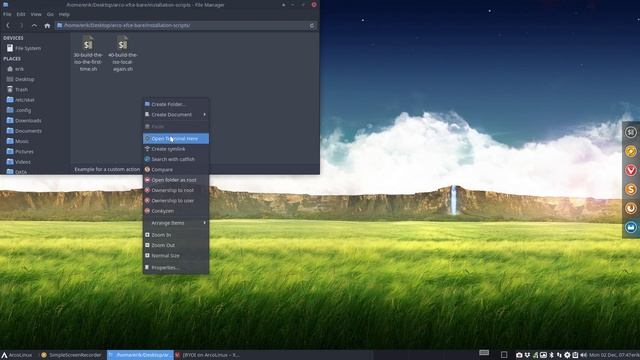Go up to parent folder
The width and height of the screenshot is (640, 360).
tap(34, 25)
